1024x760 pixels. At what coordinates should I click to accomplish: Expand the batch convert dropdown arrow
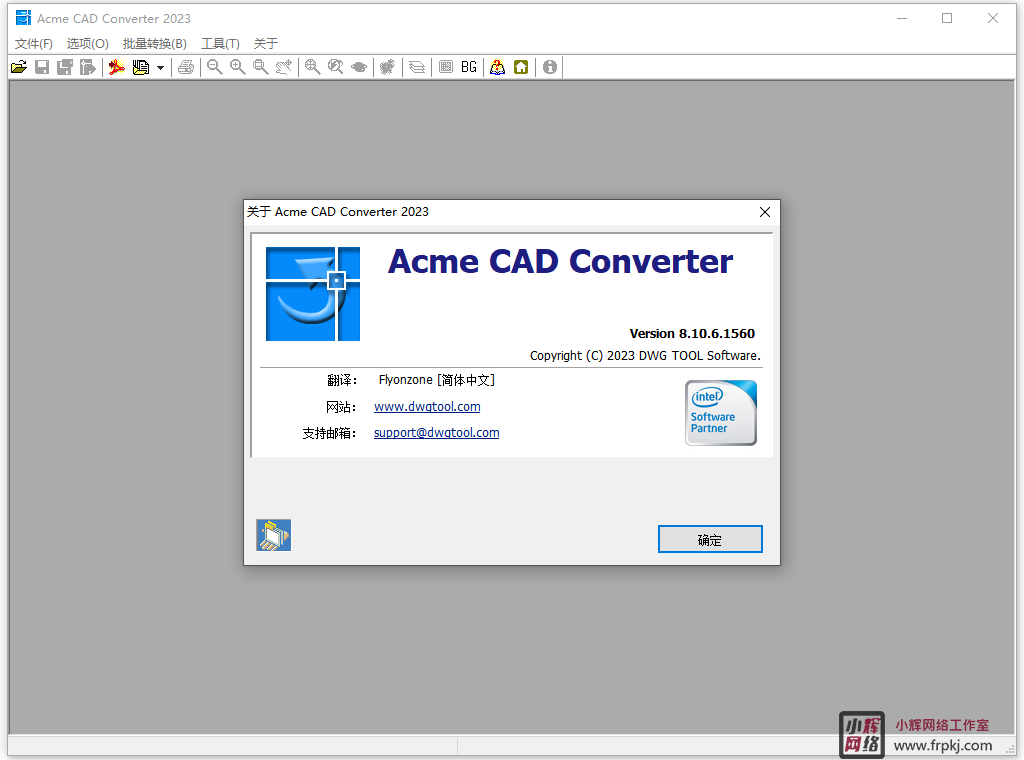(160, 67)
